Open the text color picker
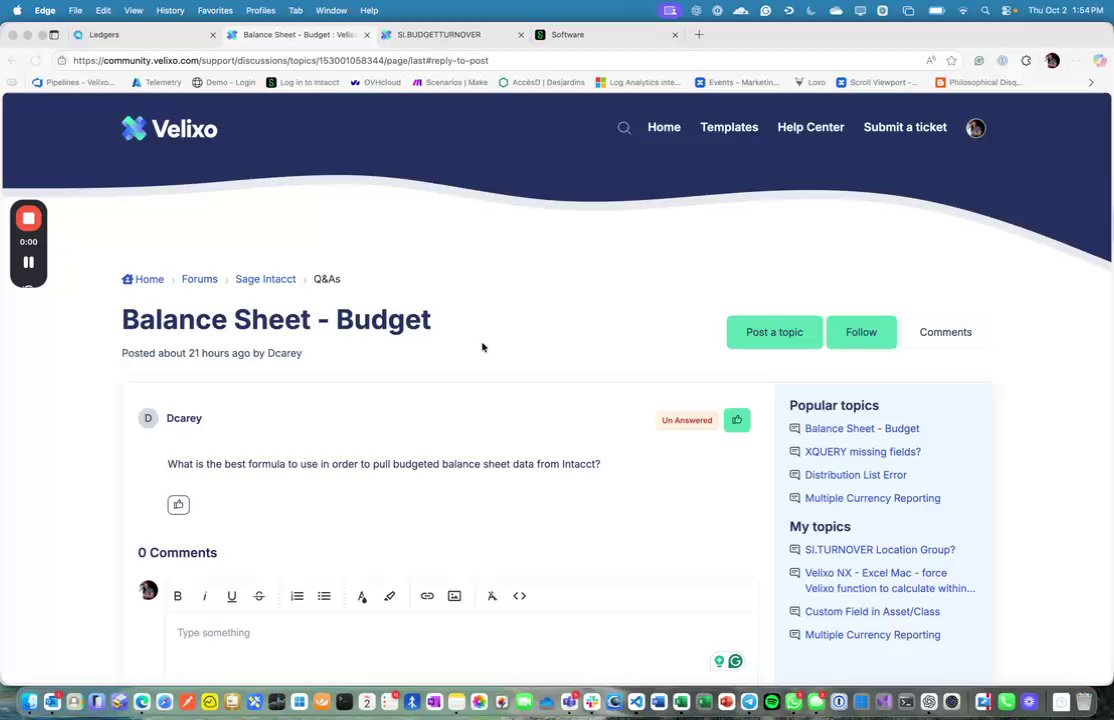 pos(362,596)
